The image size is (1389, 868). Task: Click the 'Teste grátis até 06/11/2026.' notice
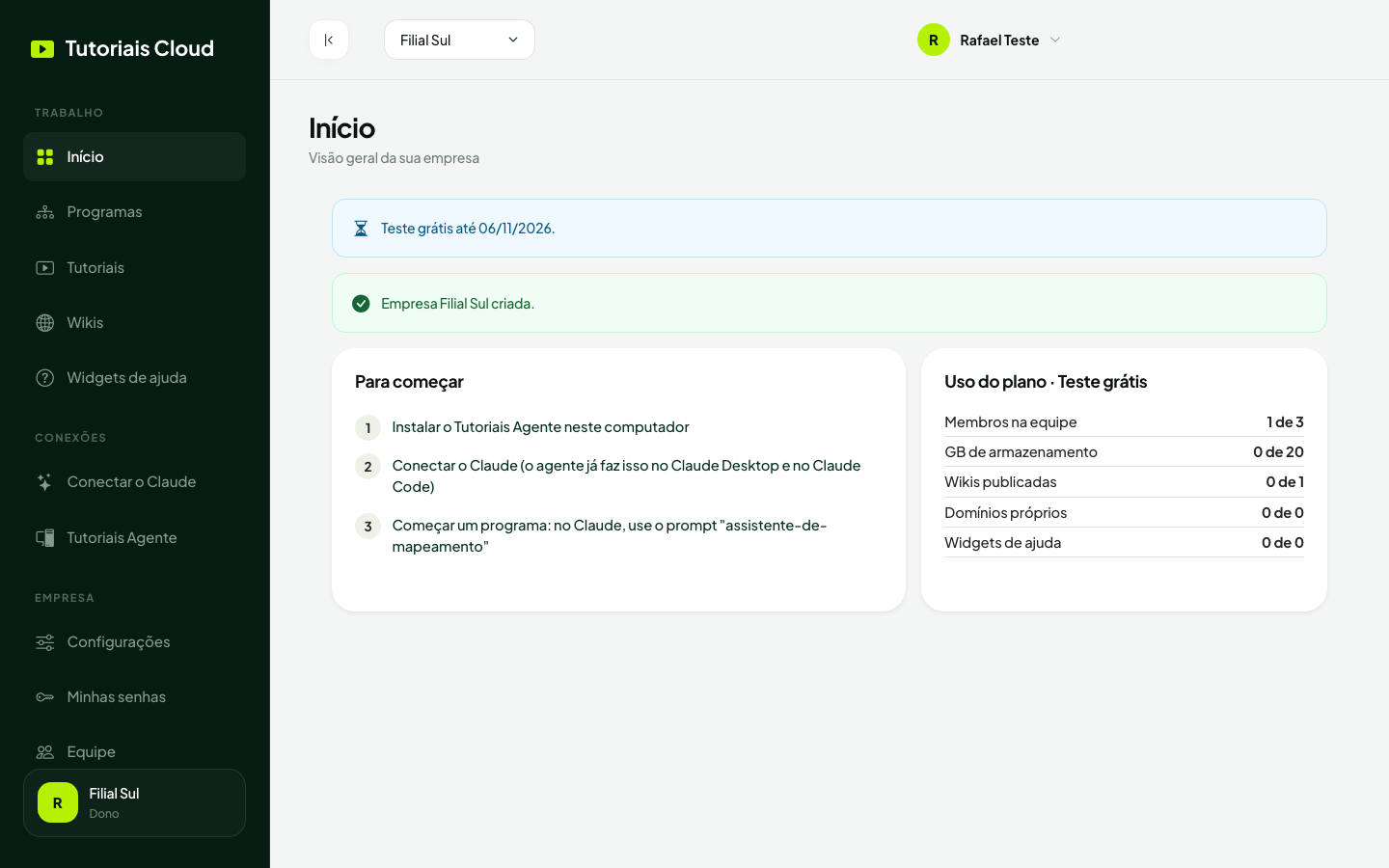pos(468,229)
